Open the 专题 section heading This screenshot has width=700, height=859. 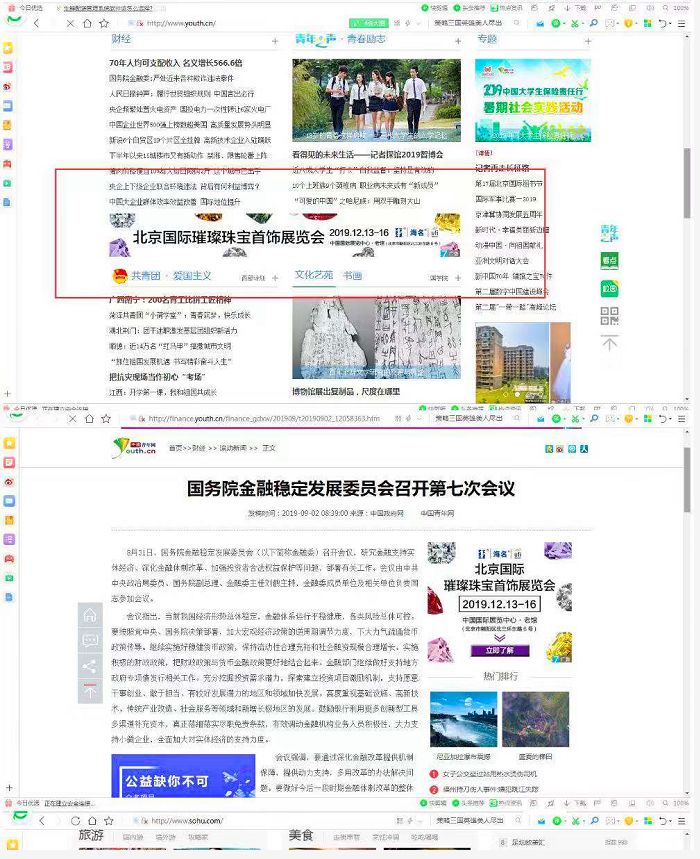point(487,39)
